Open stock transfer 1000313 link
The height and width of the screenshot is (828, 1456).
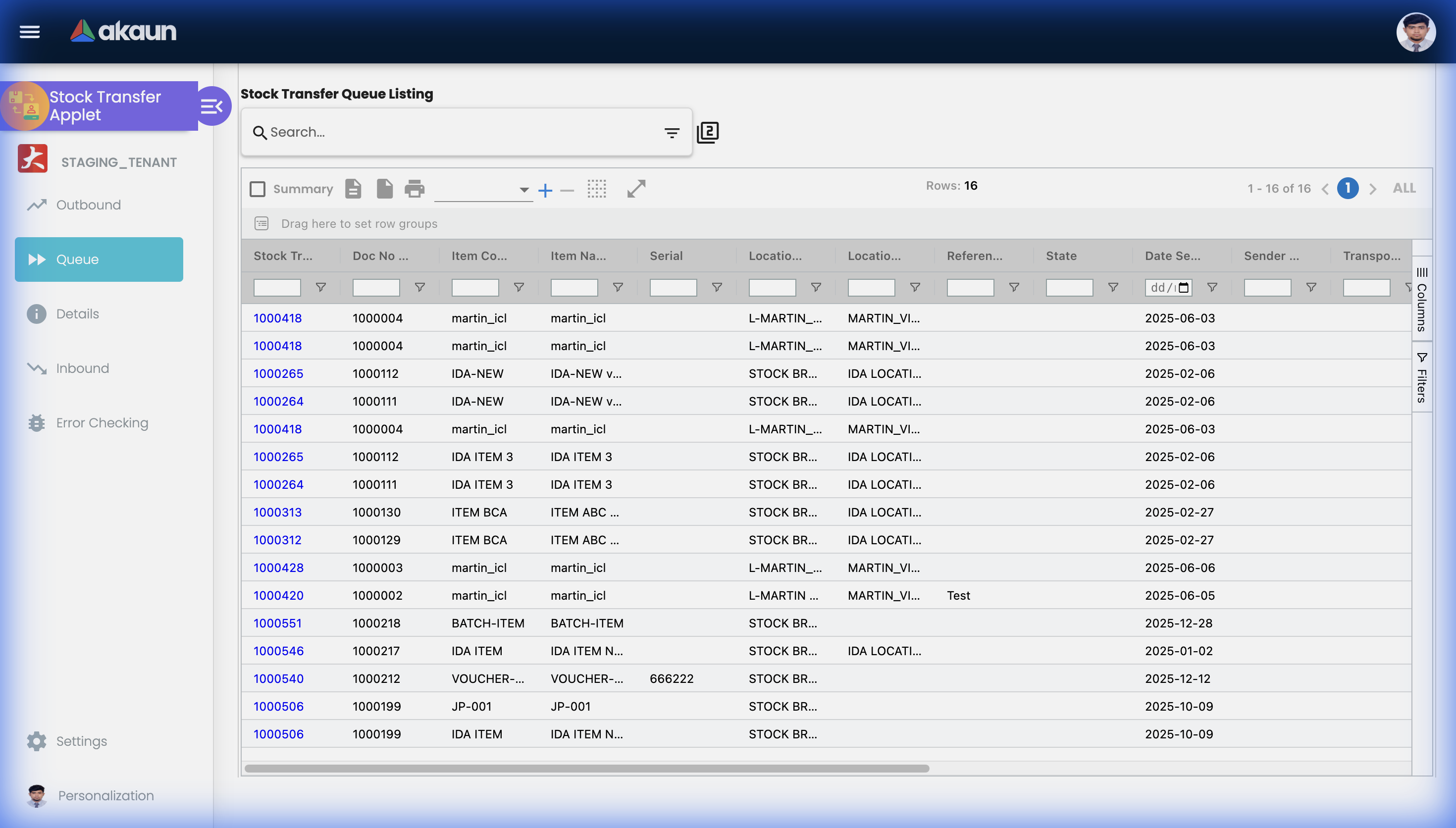[x=277, y=513]
